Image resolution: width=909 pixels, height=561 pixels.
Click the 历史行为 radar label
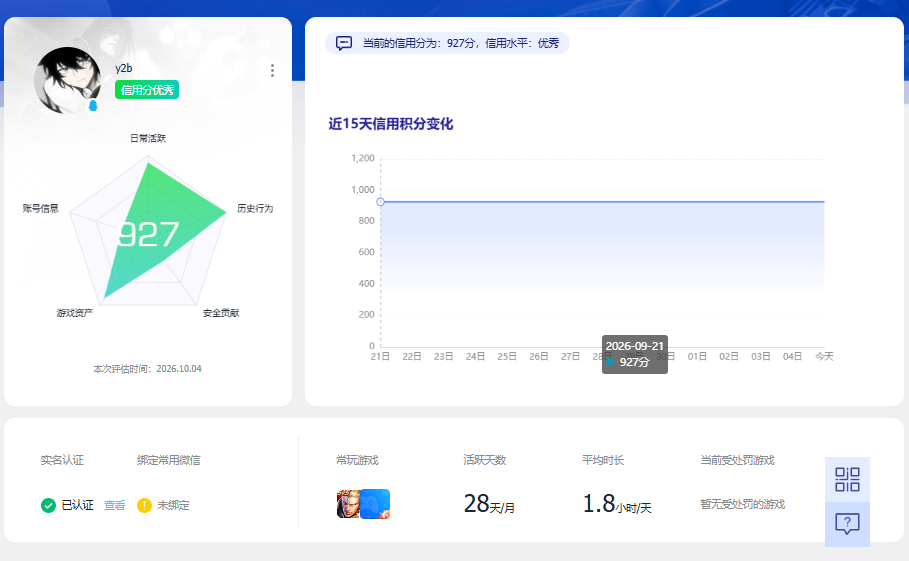coord(255,208)
